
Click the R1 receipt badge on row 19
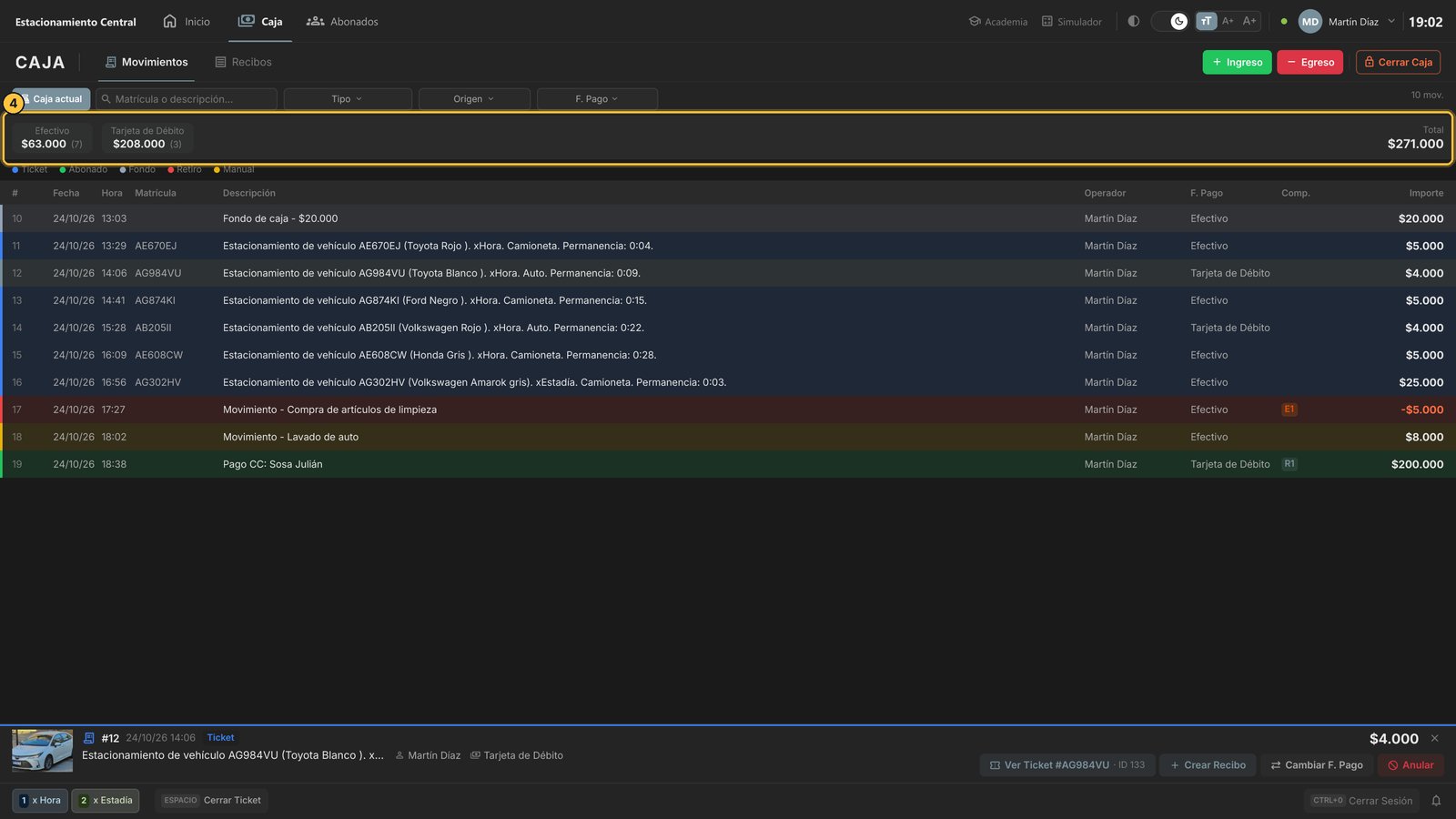click(1289, 464)
